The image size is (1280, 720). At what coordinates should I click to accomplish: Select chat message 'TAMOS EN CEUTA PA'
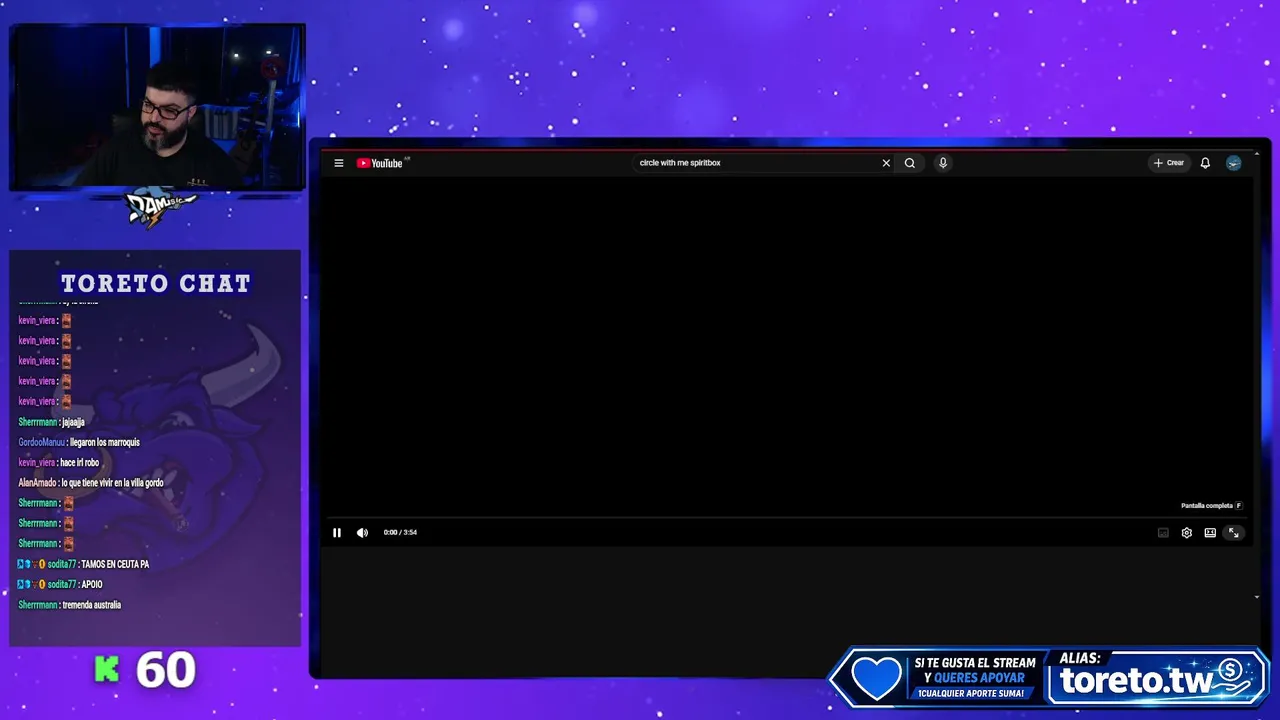(115, 564)
